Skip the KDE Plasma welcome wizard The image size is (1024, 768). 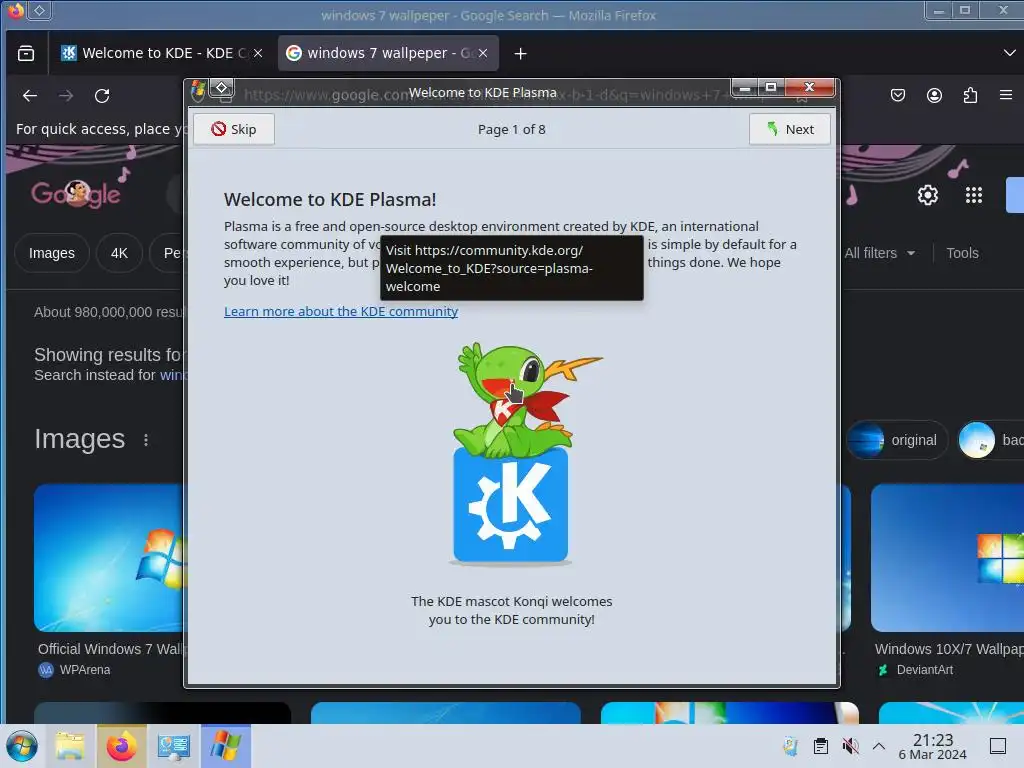234,129
